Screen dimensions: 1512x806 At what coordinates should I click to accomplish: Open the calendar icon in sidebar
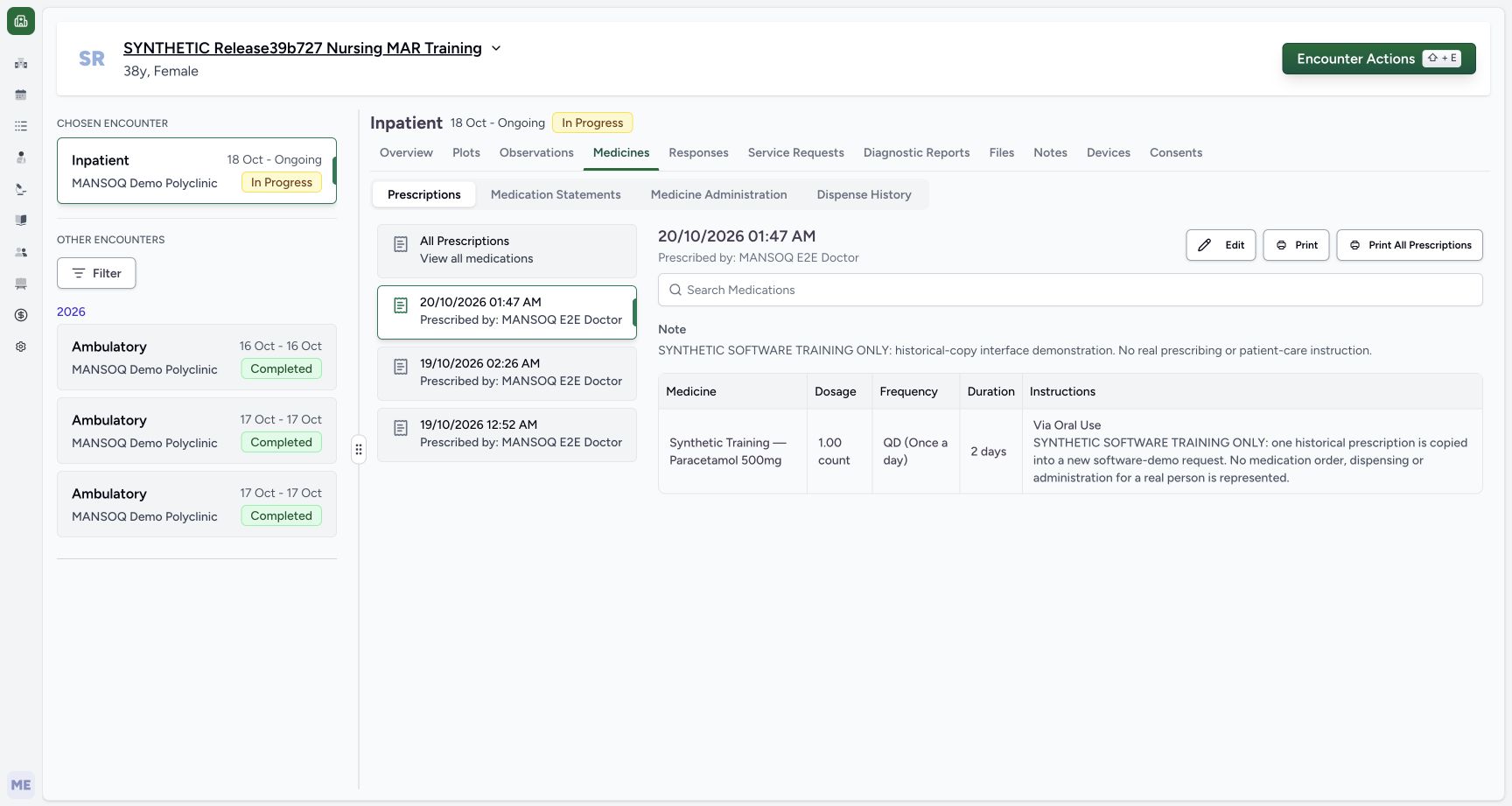tap(21, 95)
